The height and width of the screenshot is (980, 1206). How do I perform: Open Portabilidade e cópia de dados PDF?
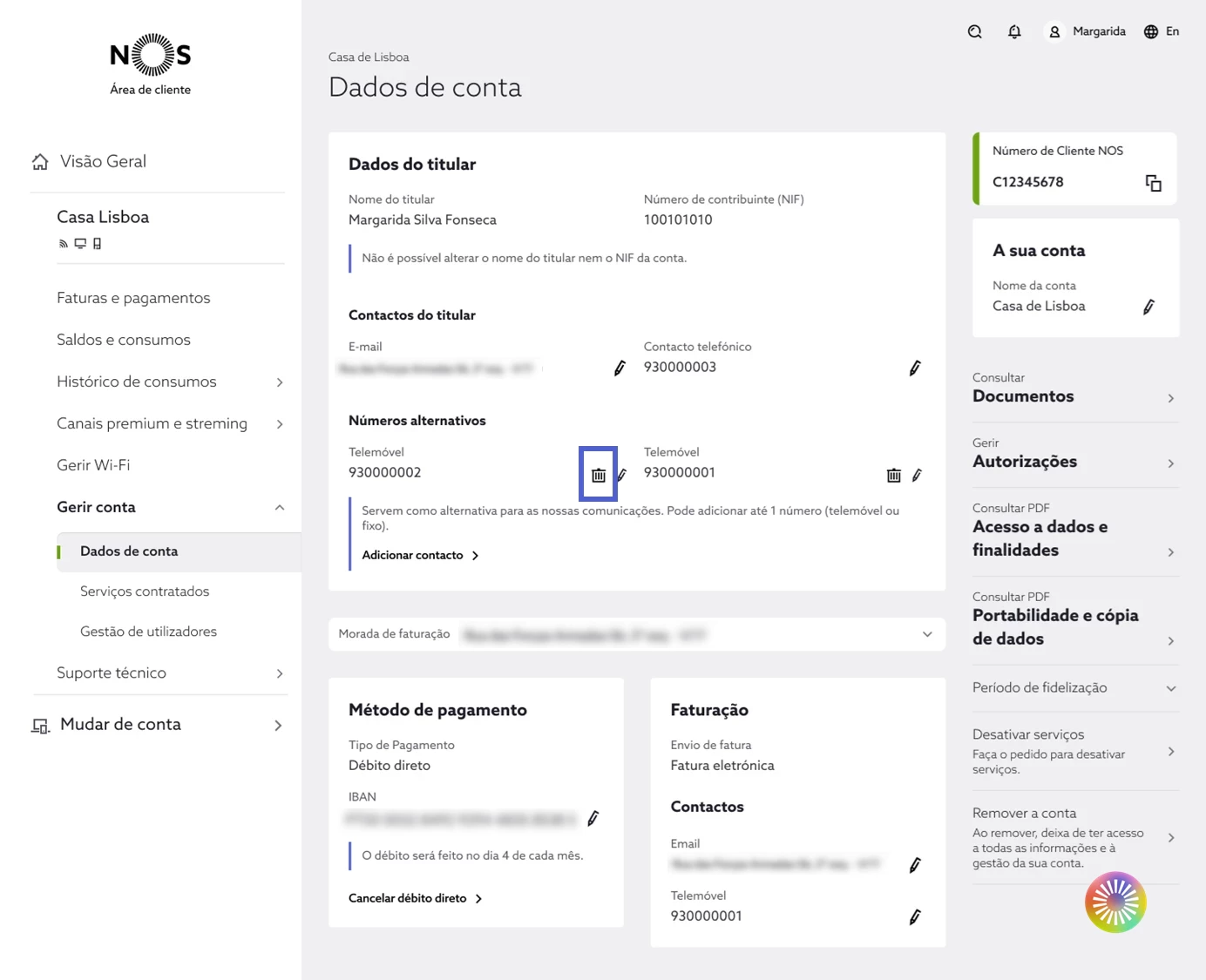click(1075, 618)
